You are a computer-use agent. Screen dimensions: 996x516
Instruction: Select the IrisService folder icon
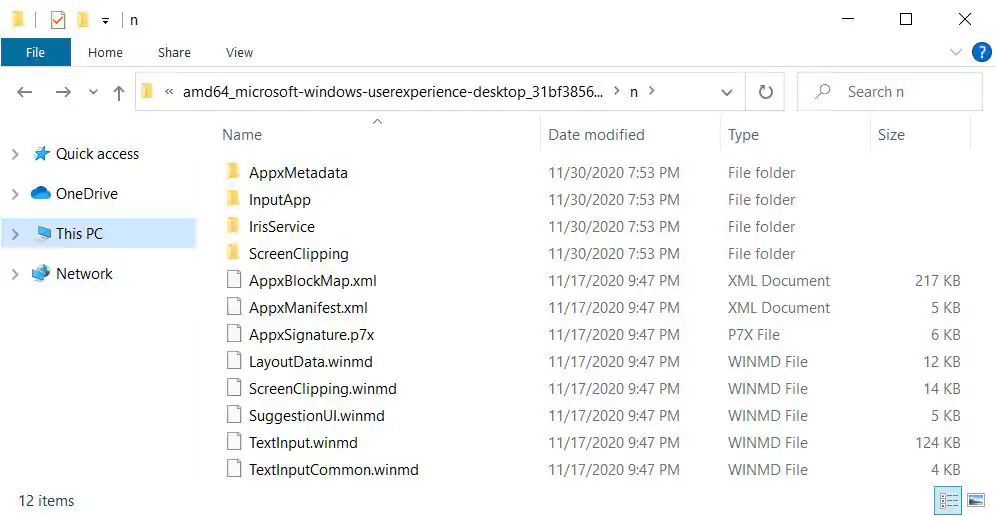pos(233,226)
